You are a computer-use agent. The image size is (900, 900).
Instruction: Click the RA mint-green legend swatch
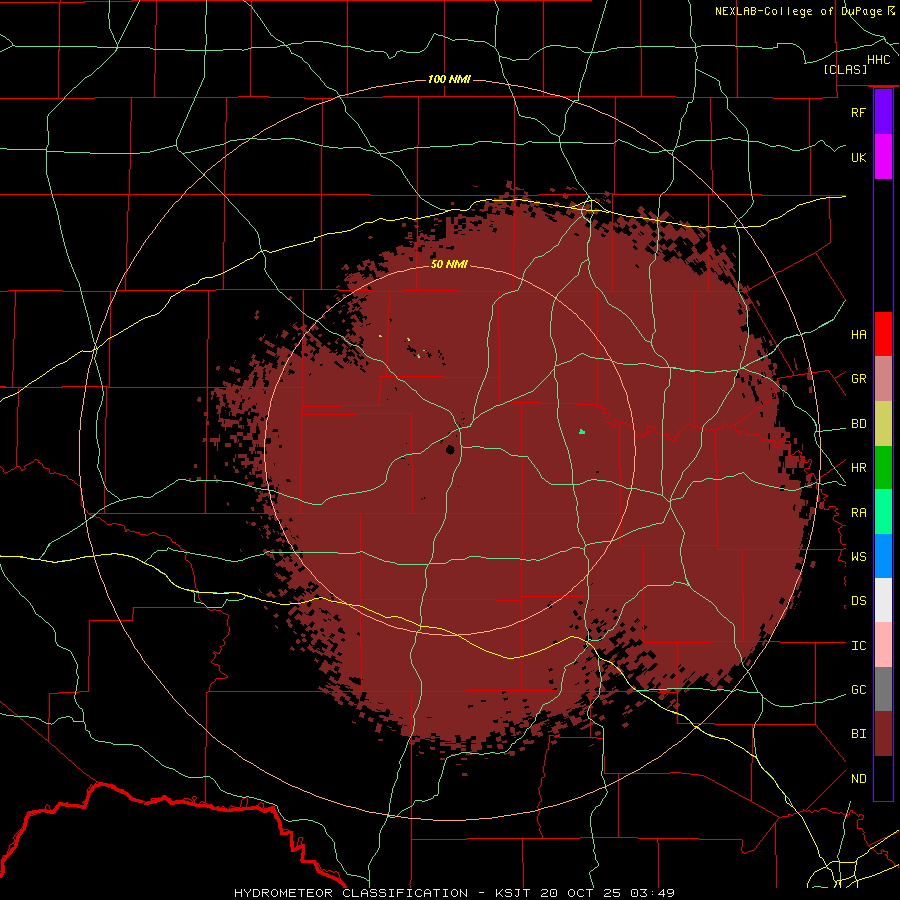tap(883, 512)
